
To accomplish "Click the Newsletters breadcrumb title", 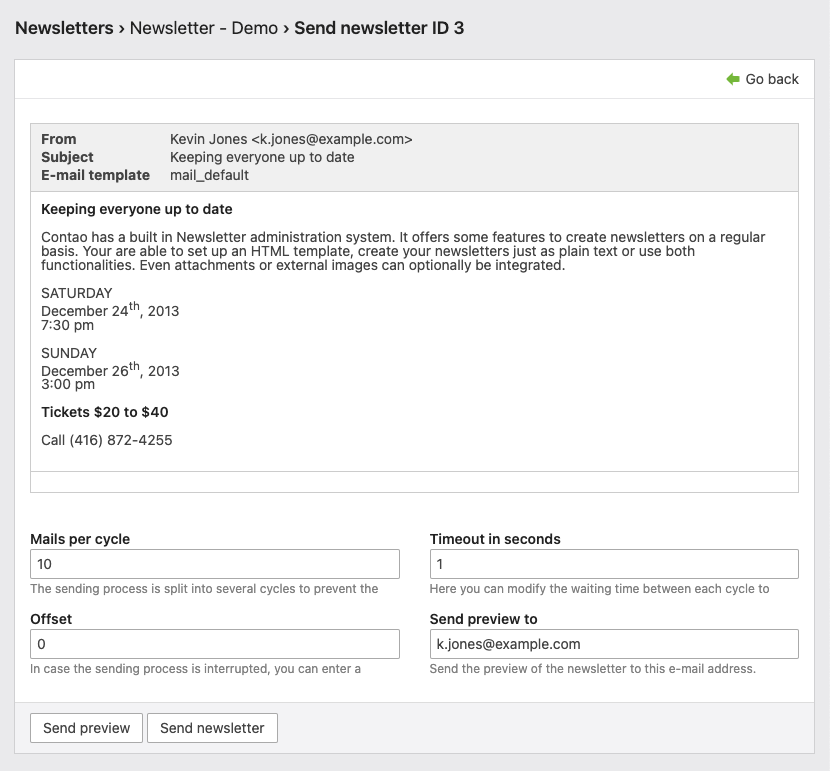I will 64,28.
